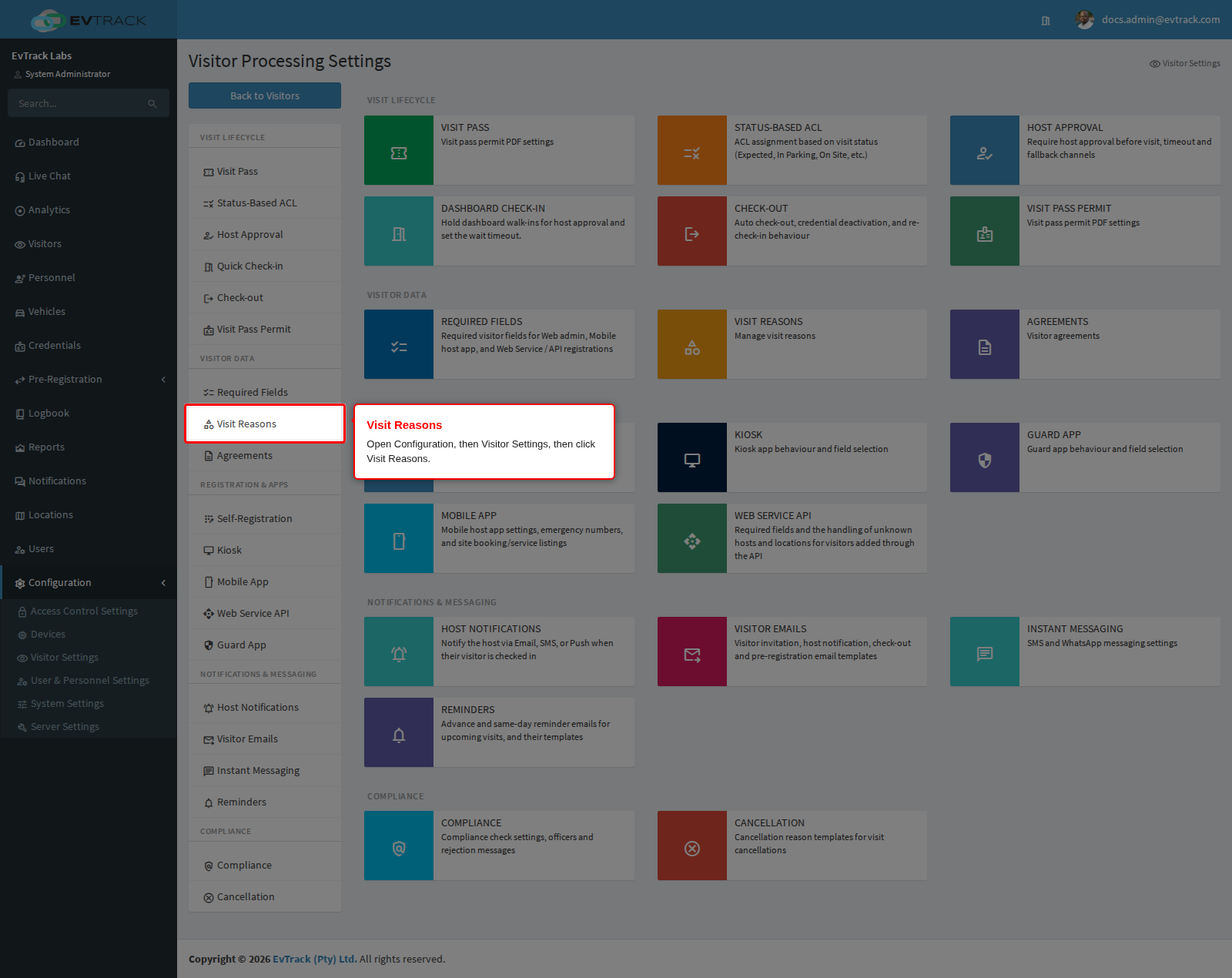Open Quick Check-in in the settings list
This screenshot has height=978, width=1232.
(265, 266)
